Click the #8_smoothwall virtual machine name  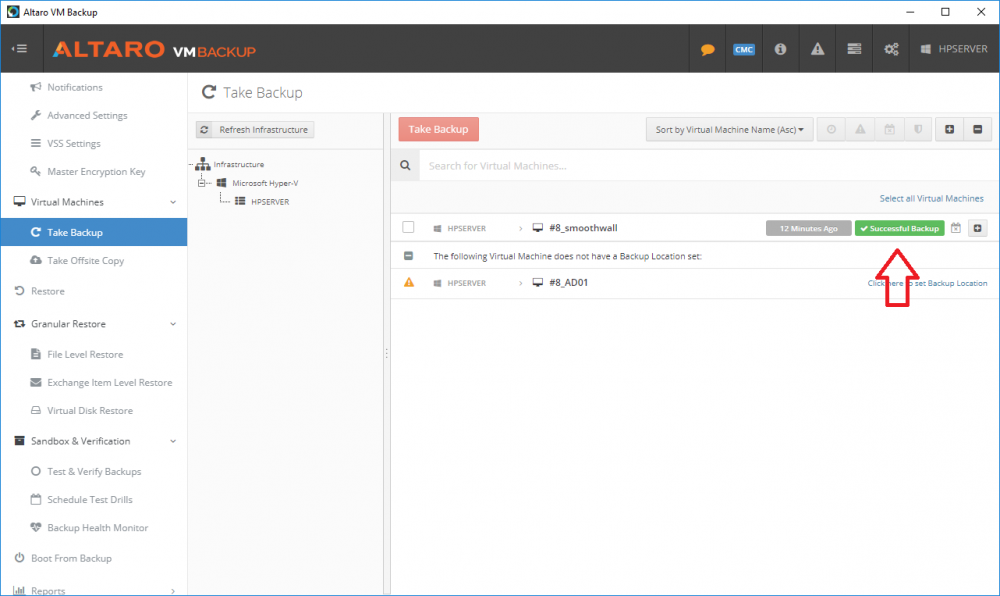point(583,228)
